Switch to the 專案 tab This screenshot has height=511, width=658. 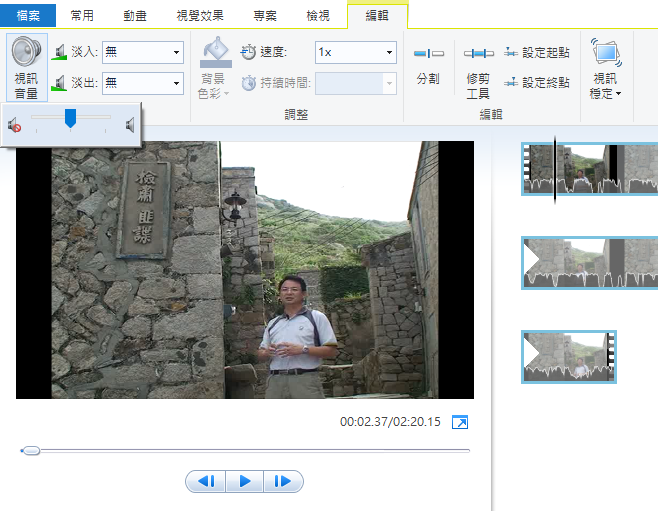tap(265, 16)
